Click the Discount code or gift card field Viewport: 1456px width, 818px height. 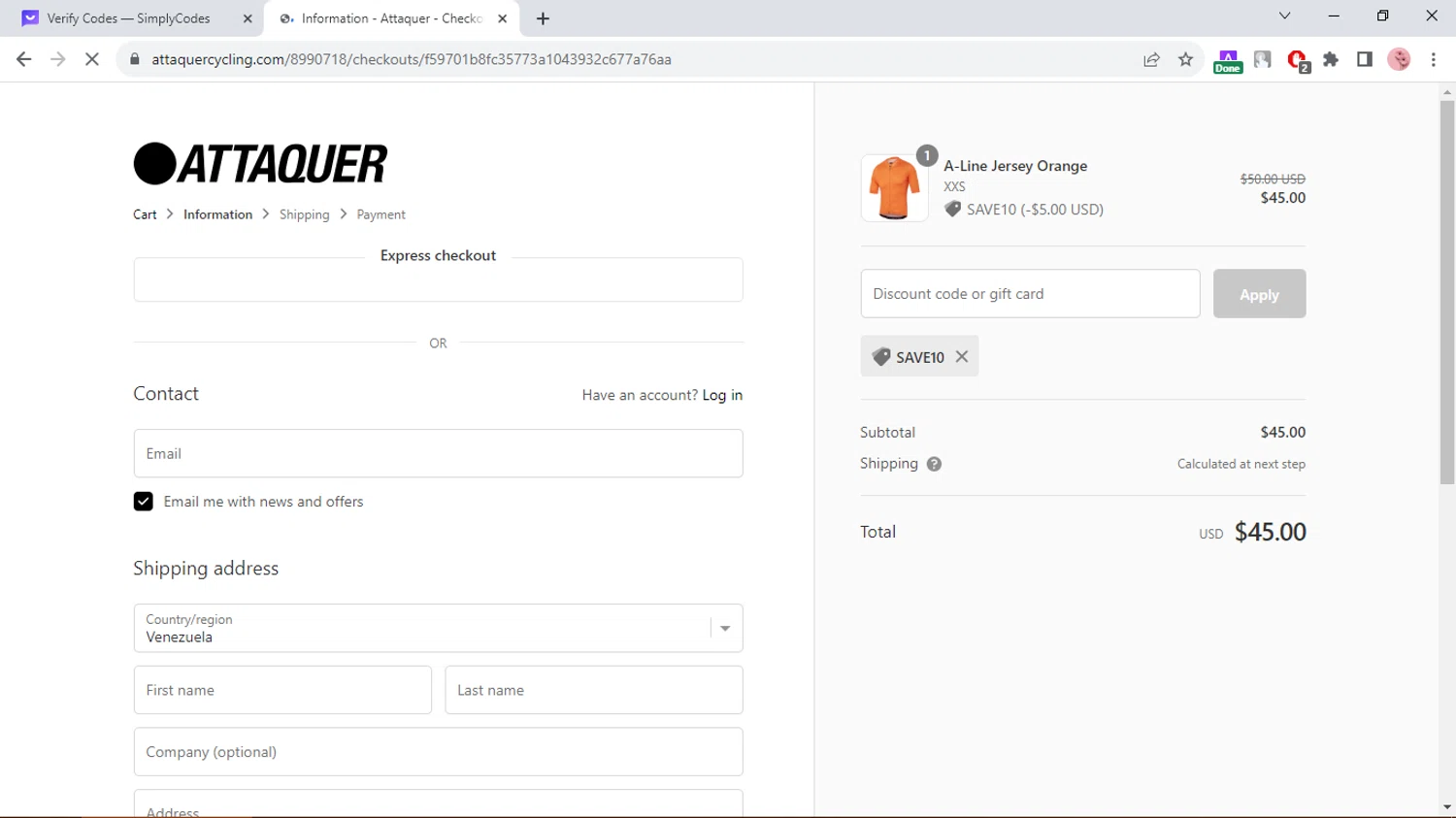[1030, 294]
